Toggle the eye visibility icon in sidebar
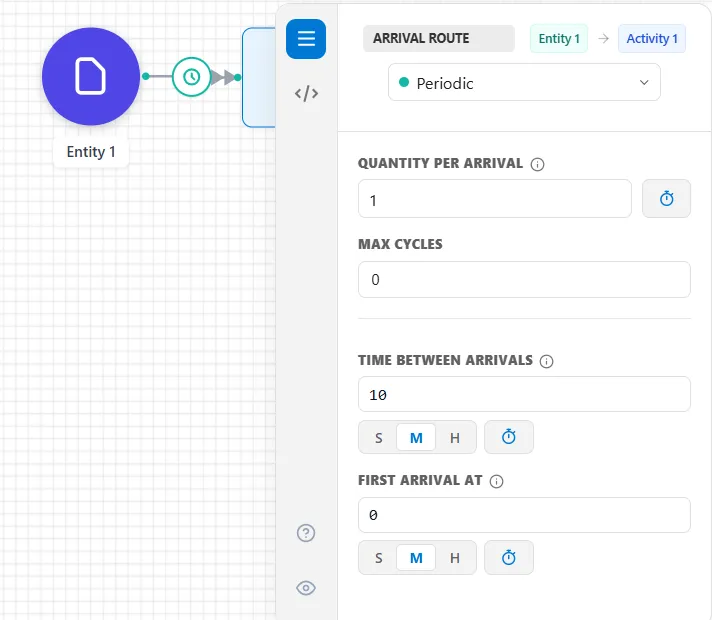Image resolution: width=712 pixels, height=620 pixels. 306,588
